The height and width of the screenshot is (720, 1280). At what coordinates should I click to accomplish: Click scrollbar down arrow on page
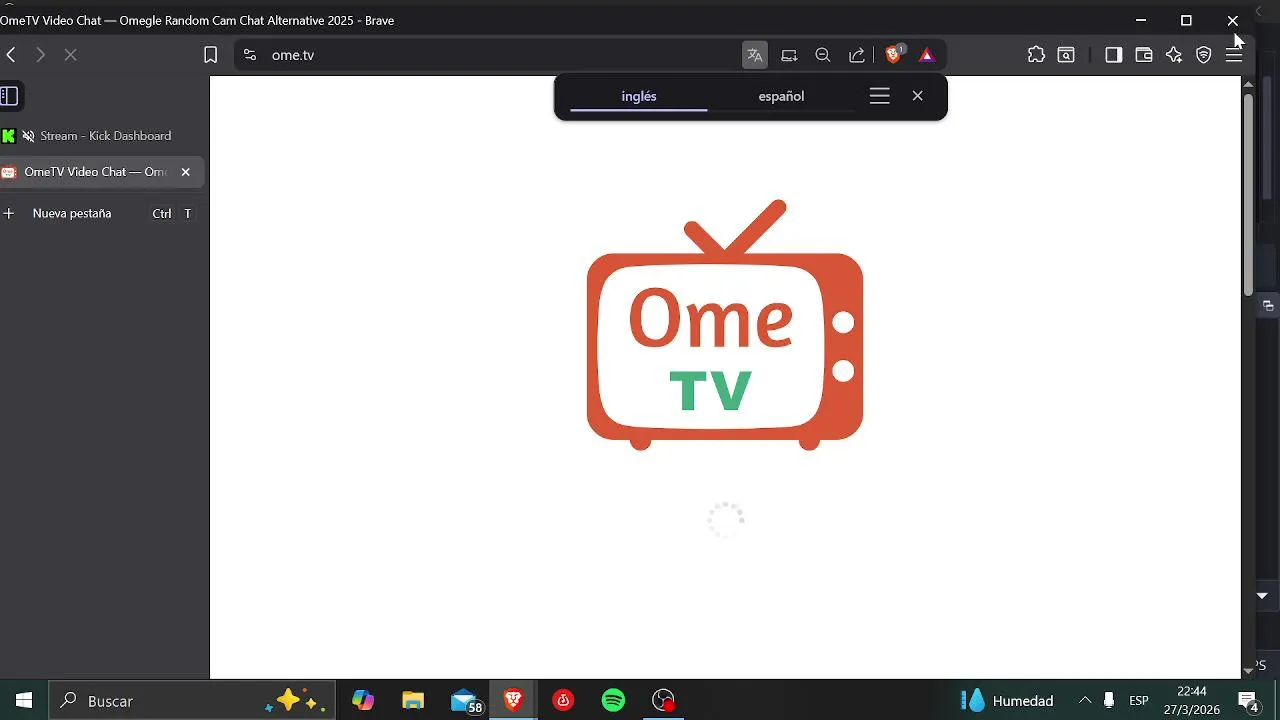click(1248, 670)
